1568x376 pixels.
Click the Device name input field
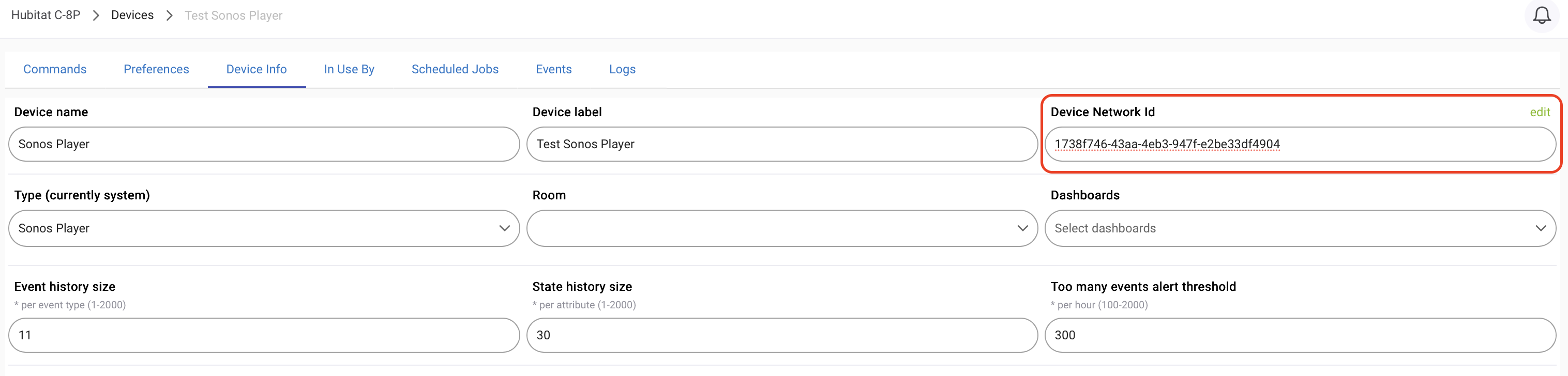(x=264, y=144)
